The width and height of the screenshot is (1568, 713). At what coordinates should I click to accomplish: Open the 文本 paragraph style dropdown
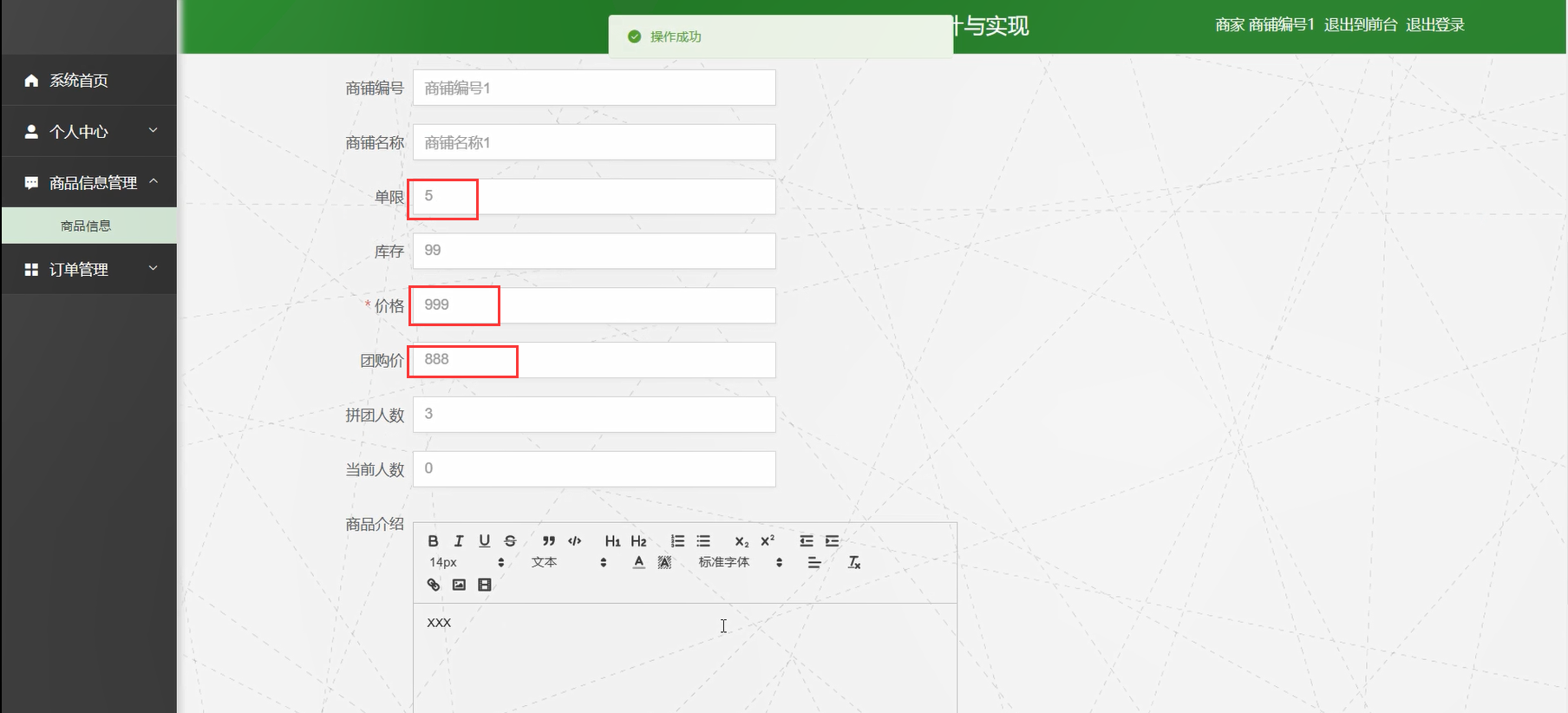point(569,562)
